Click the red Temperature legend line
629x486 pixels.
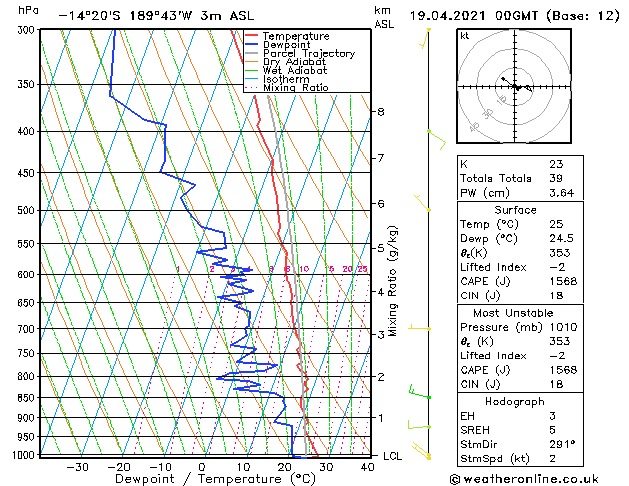click(x=251, y=36)
